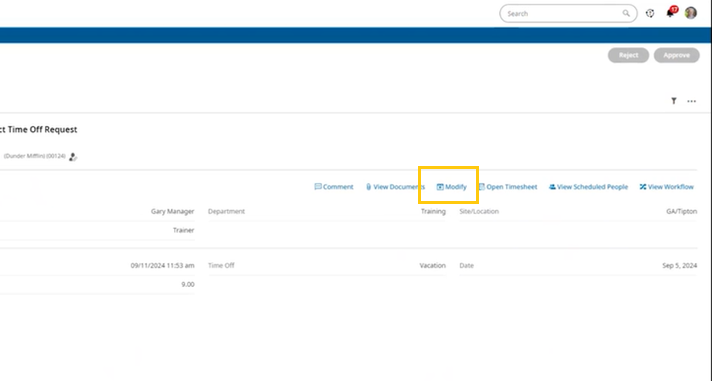712x381 pixels.
Task: Open the filter funnel icon
Action: point(674,101)
